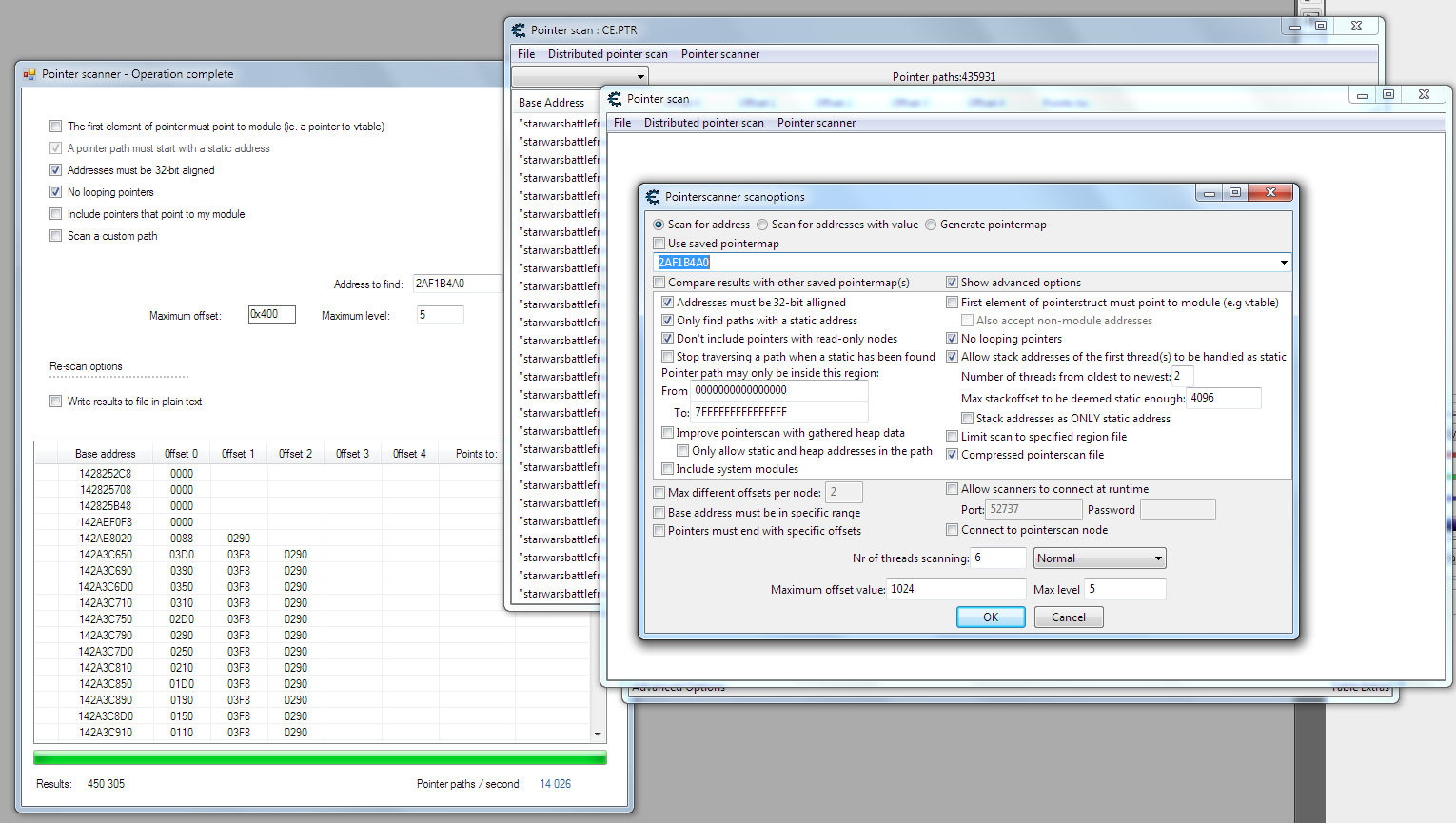The height and width of the screenshot is (823, 1456).
Task: Expand the 2AF1B4A0 address combo box
Action: point(1283,263)
